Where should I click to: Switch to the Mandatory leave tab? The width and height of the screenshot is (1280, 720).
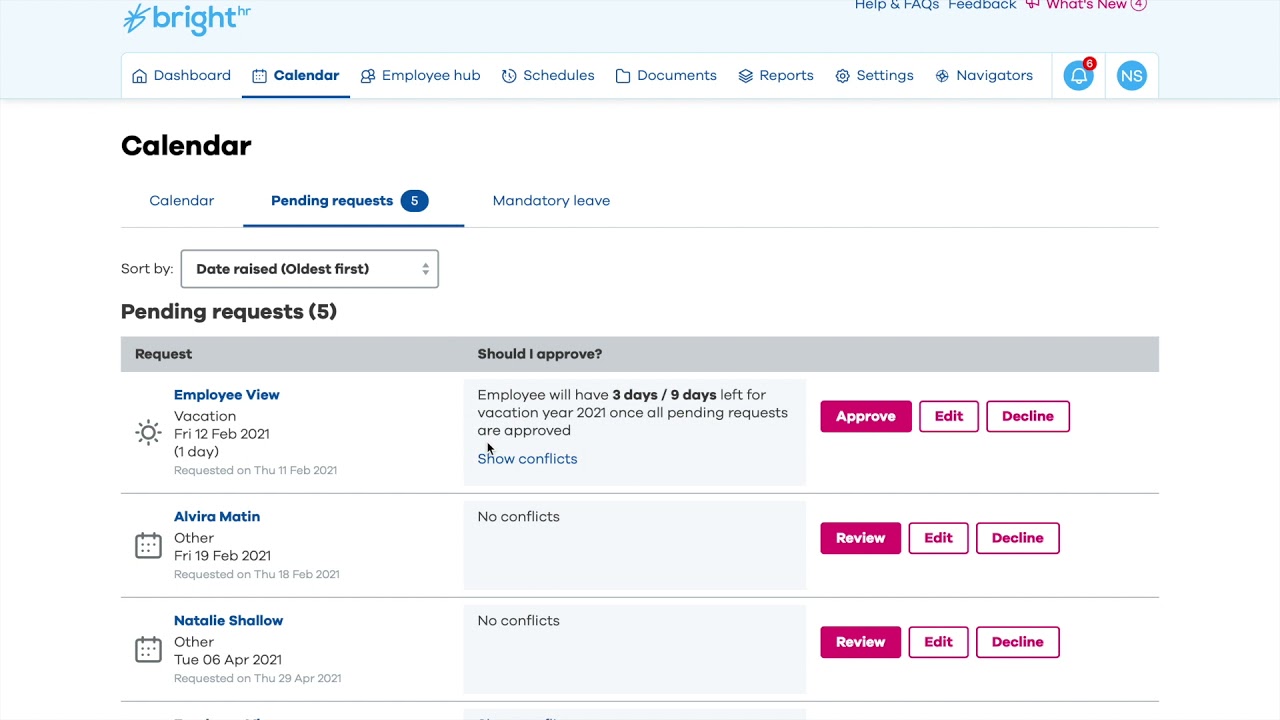click(x=551, y=201)
